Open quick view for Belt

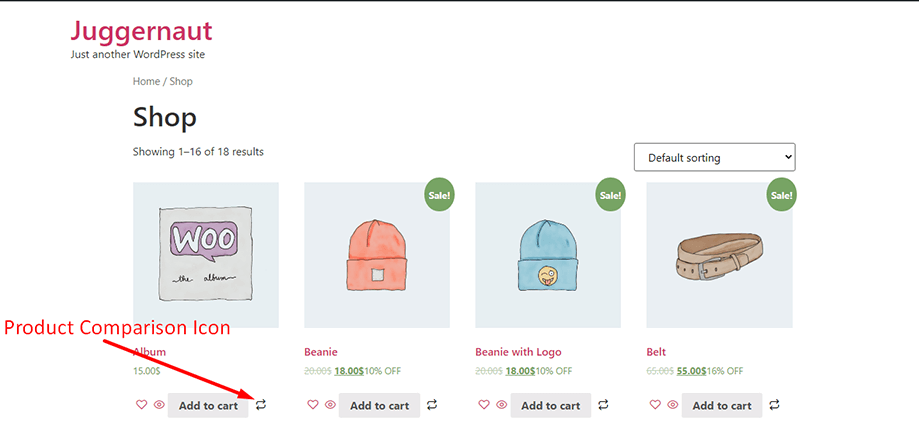[x=672, y=405]
